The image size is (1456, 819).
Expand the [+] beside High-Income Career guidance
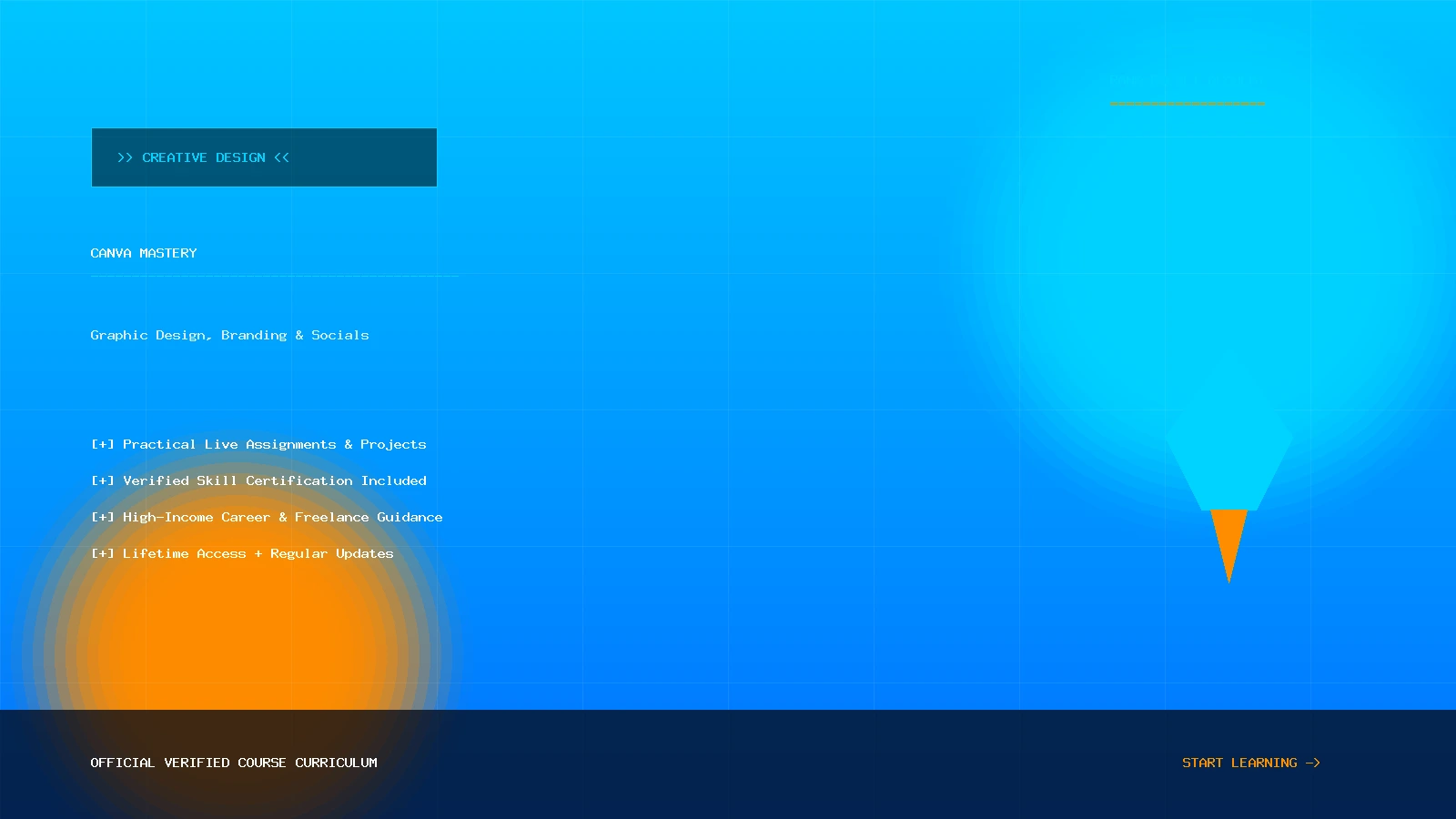click(x=103, y=517)
